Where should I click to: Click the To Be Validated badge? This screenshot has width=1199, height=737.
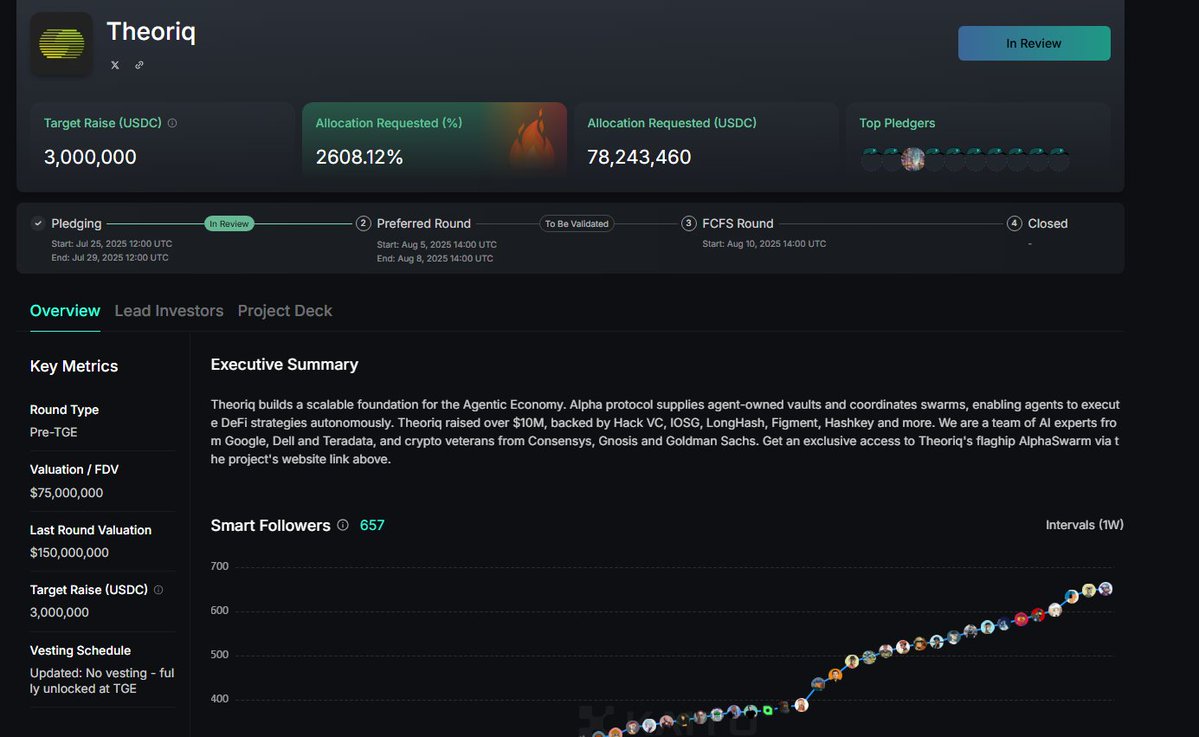coord(577,224)
